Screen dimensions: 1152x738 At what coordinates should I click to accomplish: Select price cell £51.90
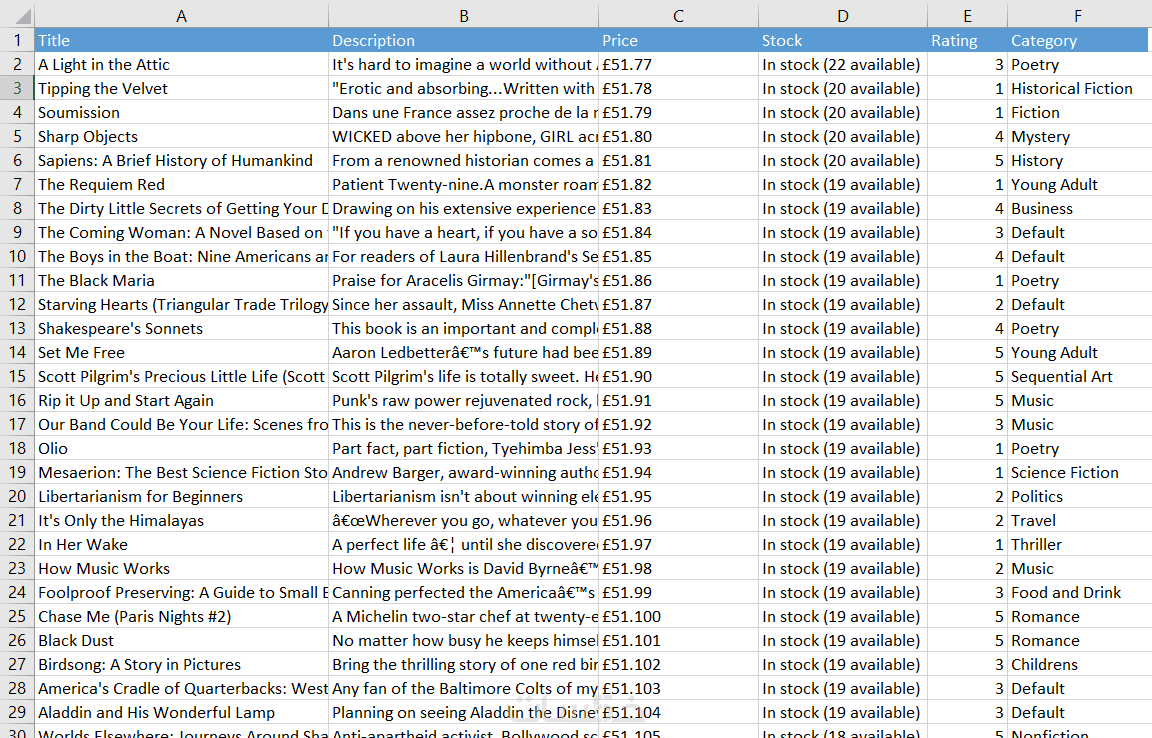678,376
